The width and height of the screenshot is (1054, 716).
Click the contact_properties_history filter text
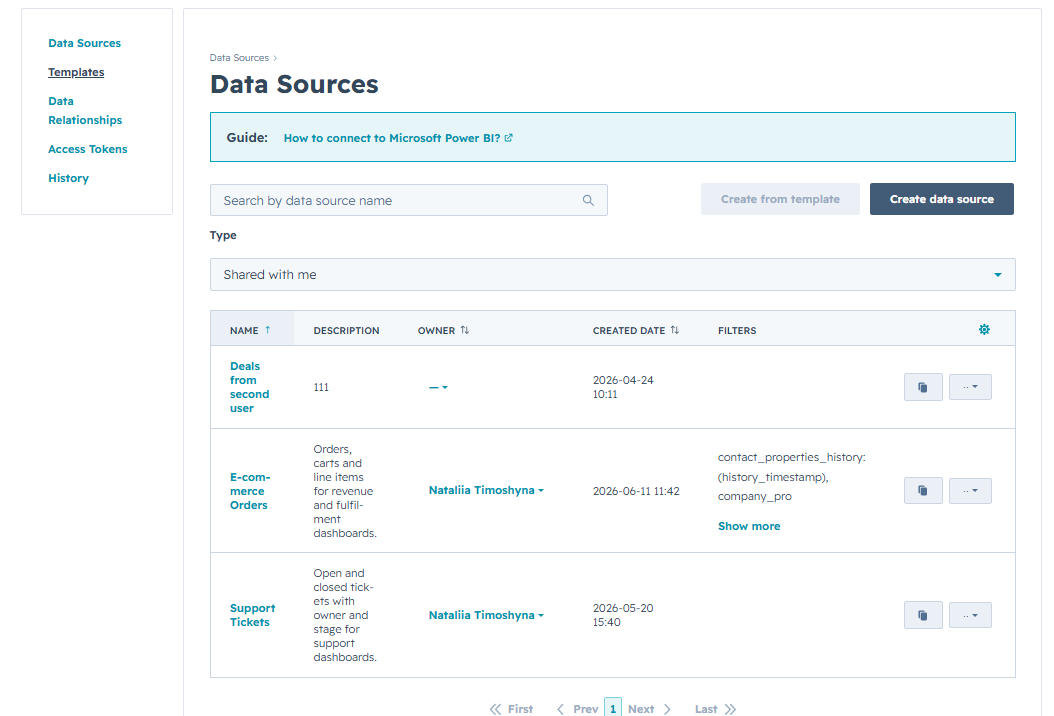[x=791, y=477]
